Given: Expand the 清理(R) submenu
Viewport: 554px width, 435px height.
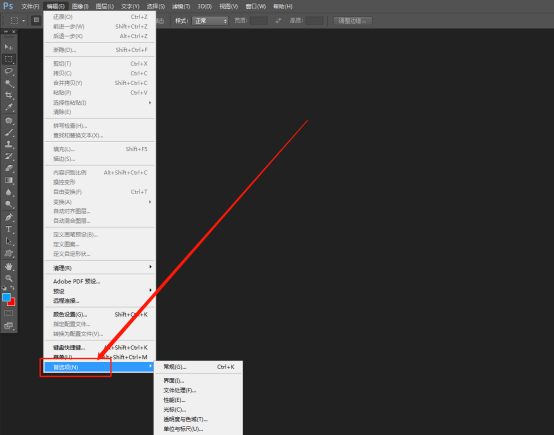Looking at the screenshot, I should point(100,268).
